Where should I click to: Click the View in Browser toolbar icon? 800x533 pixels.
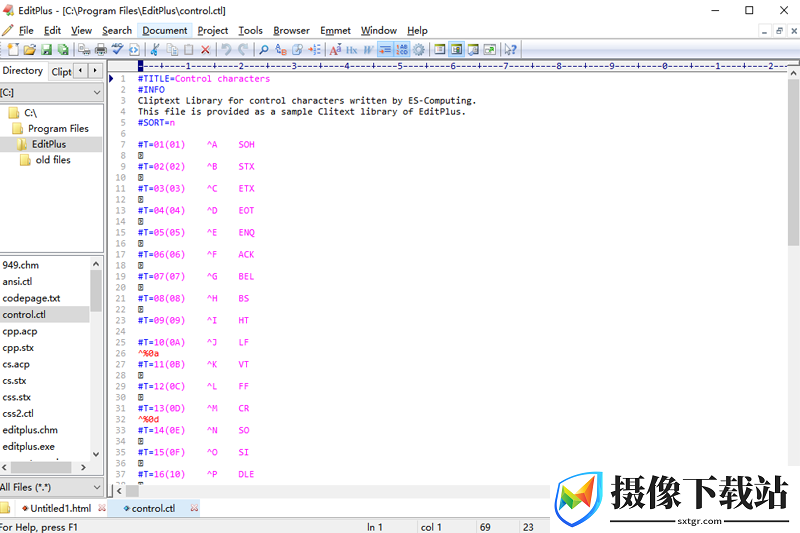pos(134,49)
